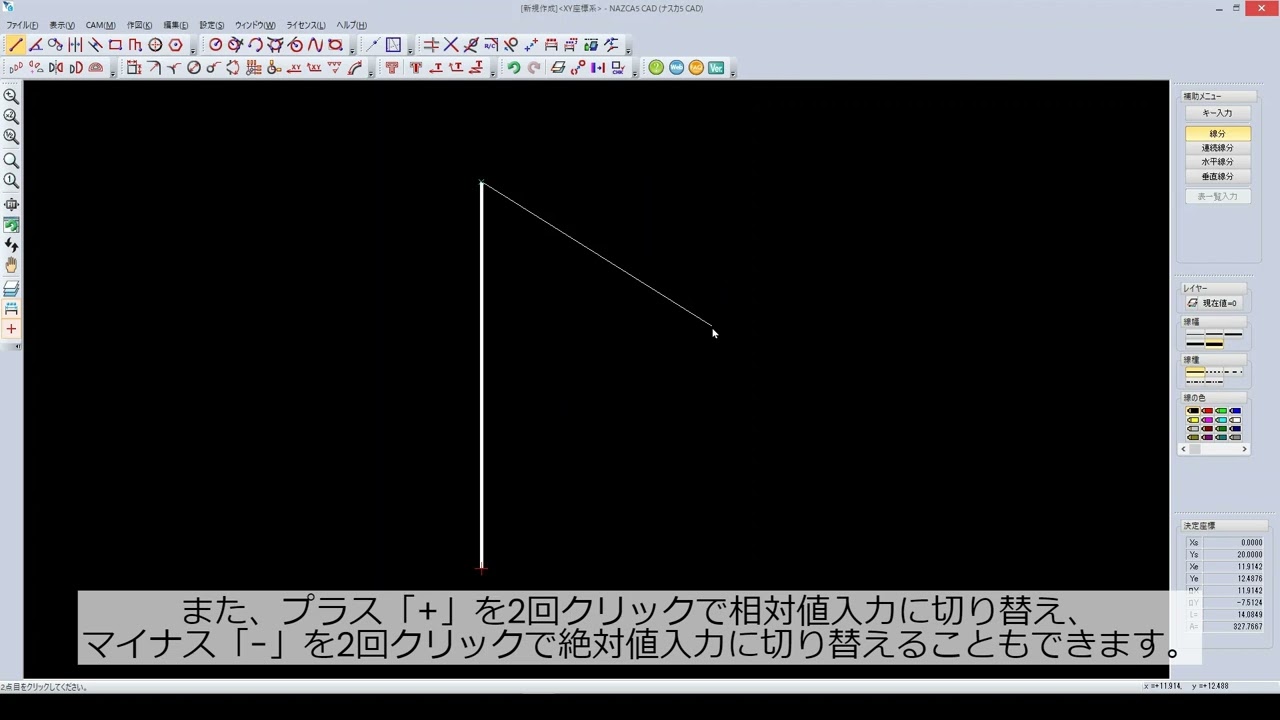Choose the arc drawing tool
The height and width of the screenshot is (720, 1280).
pos(255,45)
